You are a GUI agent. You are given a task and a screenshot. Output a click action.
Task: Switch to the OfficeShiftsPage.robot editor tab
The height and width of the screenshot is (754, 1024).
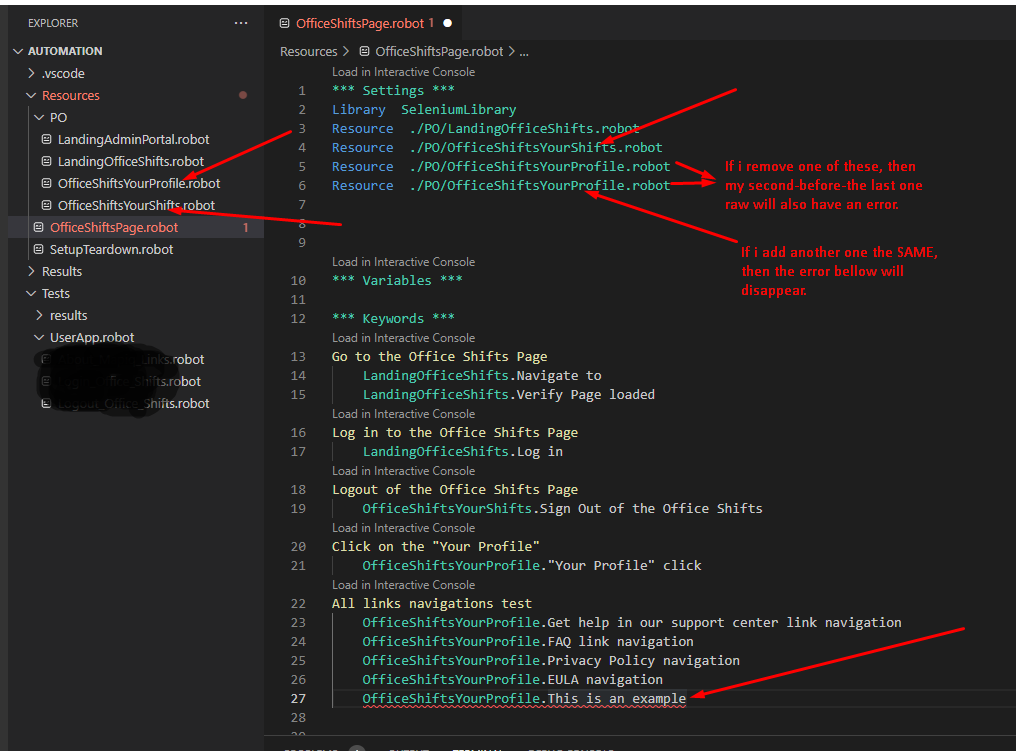360,24
